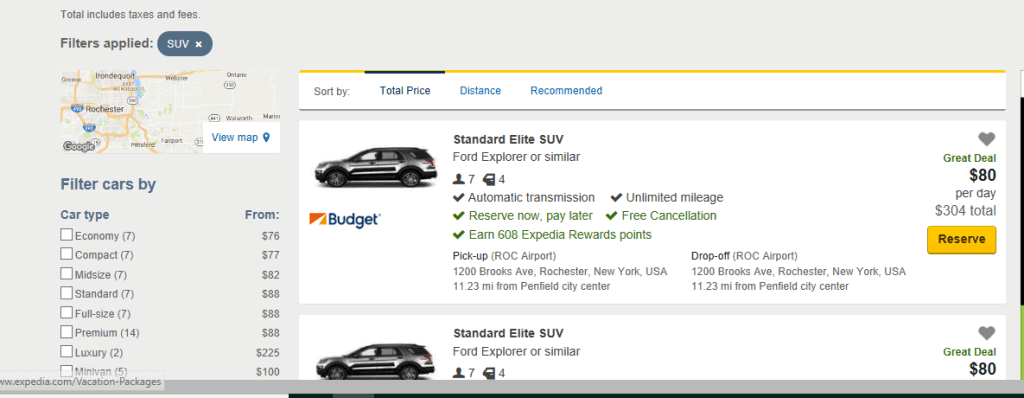Click Free Cancellation text
This screenshot has width=1024, height=398.
pos(669,216)
